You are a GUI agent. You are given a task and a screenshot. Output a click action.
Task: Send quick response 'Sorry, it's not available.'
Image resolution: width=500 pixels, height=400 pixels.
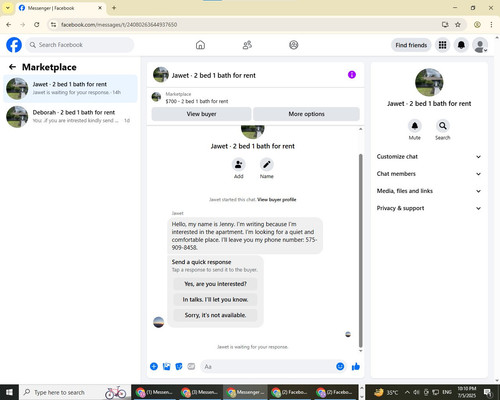tap(215, 315)
